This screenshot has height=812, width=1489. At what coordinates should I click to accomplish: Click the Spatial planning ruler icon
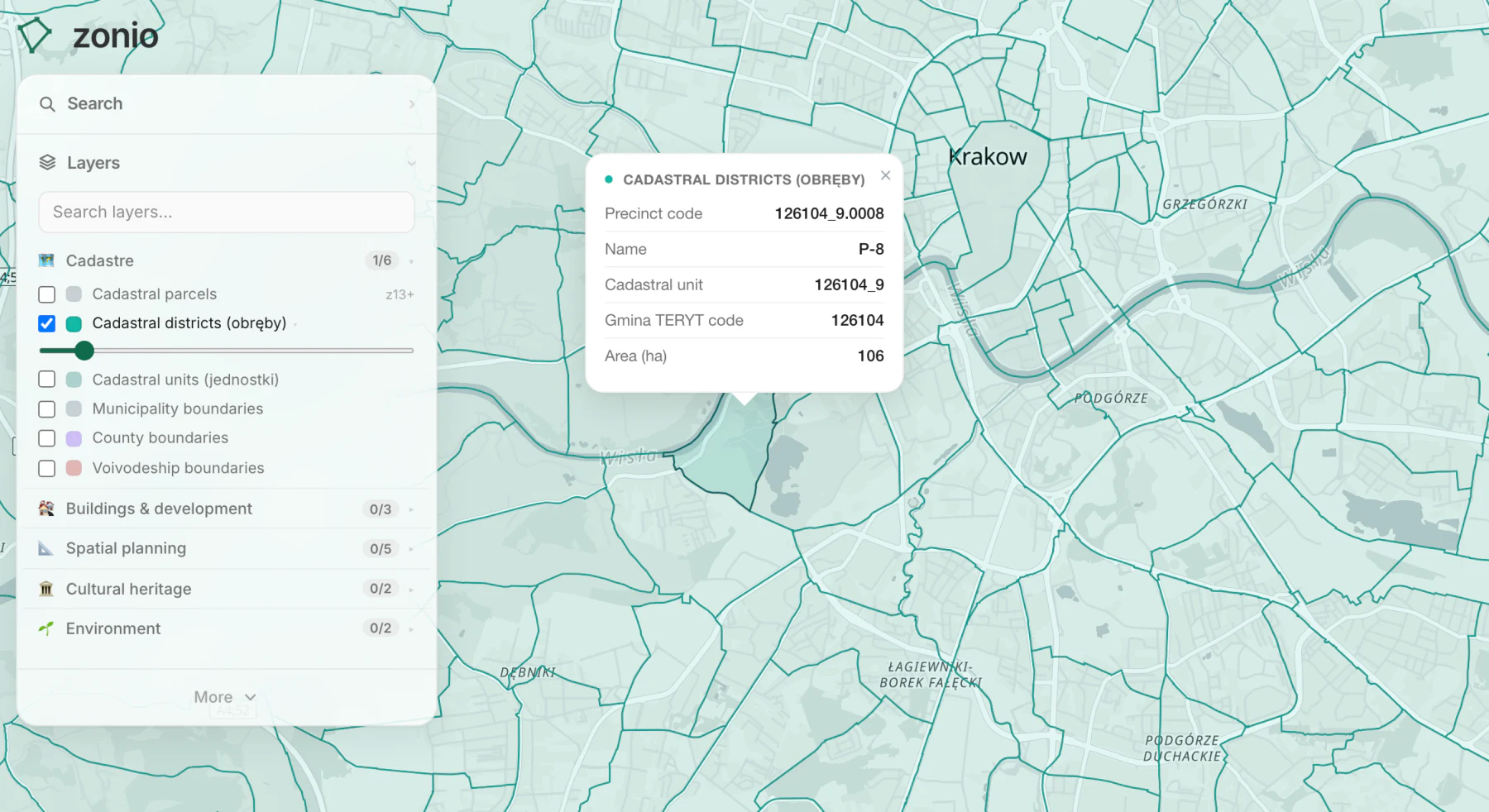coord(46,548)
